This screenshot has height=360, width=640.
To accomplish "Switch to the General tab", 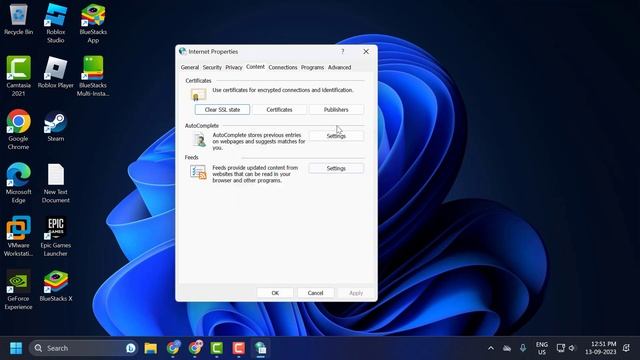I will coord(190,67).
